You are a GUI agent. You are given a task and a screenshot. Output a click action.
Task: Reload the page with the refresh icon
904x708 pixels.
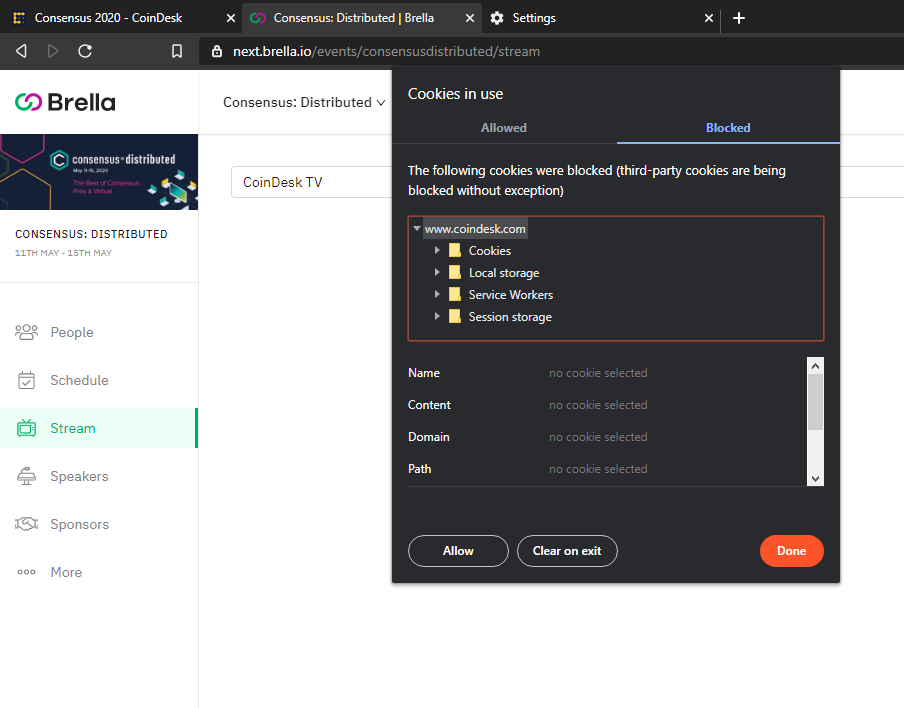[x=85, y=51]
